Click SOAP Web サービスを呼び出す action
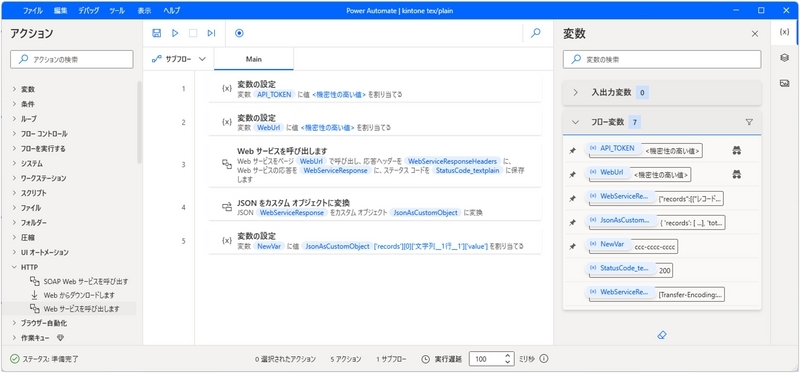This screenshot has height=373, width=800. pos(85,281)
